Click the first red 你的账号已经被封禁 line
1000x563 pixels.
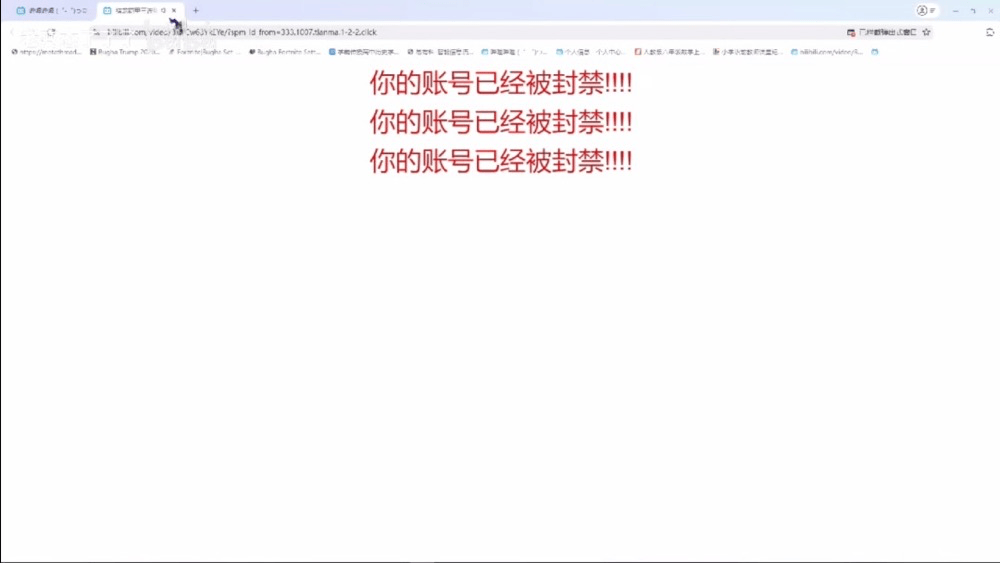pos(500,83)
